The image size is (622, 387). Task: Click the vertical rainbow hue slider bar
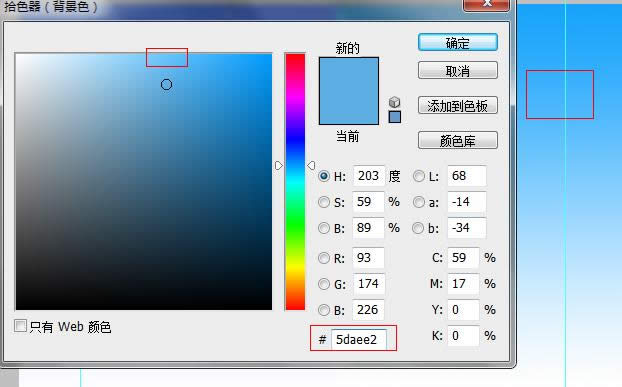point(295,182)
